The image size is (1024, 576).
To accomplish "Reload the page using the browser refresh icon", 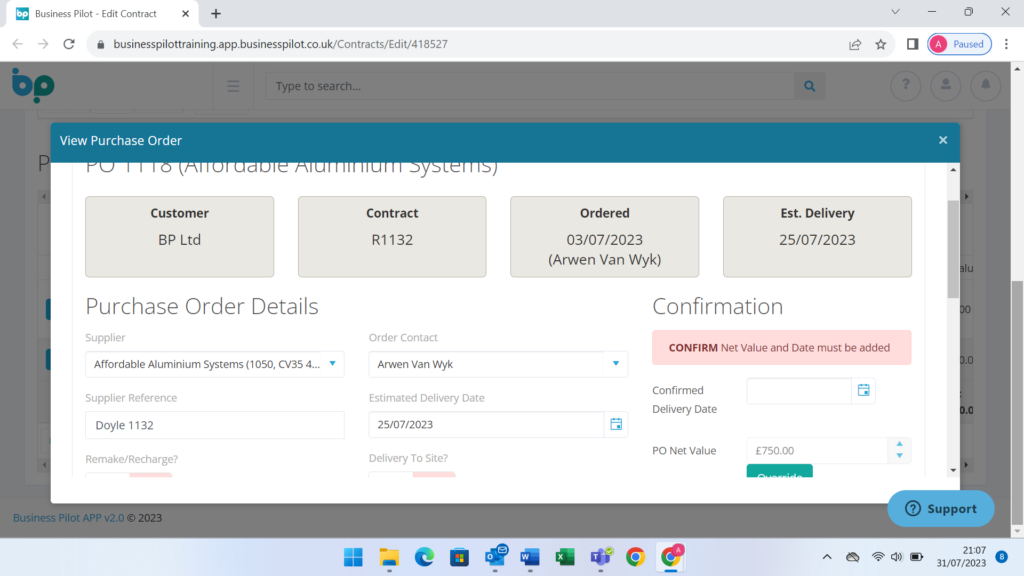I will click(69, 44).
